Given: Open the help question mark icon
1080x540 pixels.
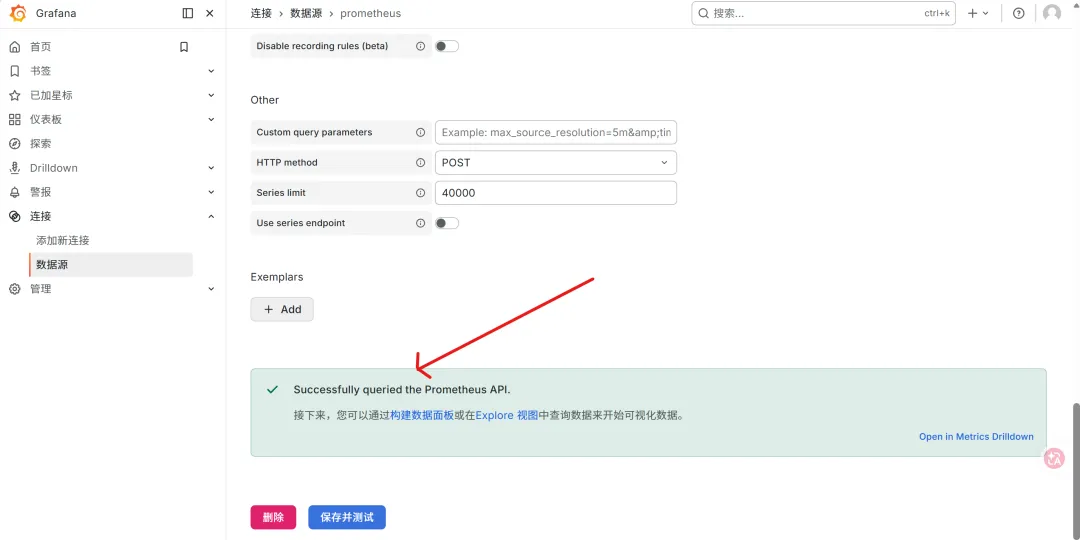Looking at the screenshot, I should (x=1019, y=13).
